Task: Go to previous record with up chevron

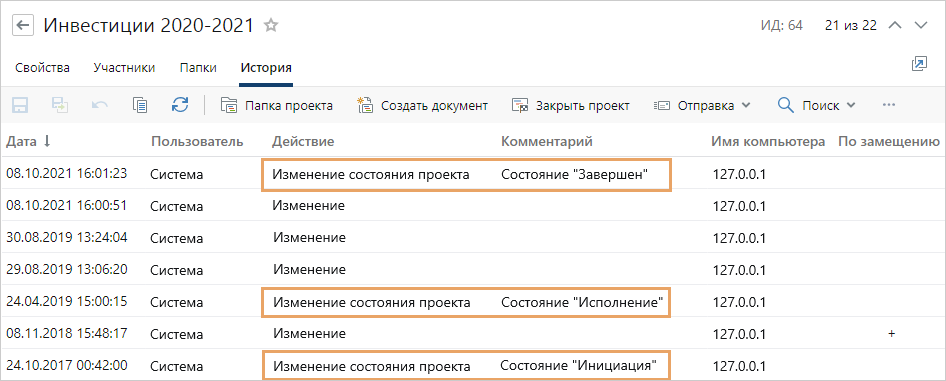Action: coord(896,25)
